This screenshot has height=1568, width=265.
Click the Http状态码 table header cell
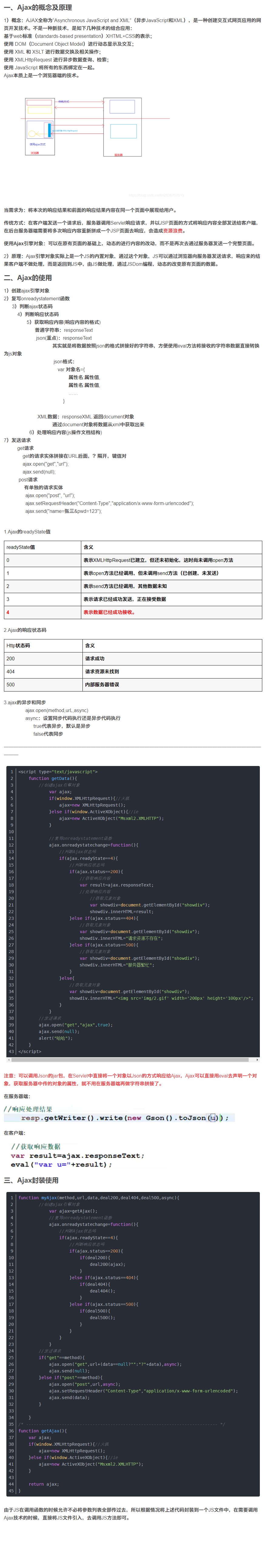coord(43,645)
